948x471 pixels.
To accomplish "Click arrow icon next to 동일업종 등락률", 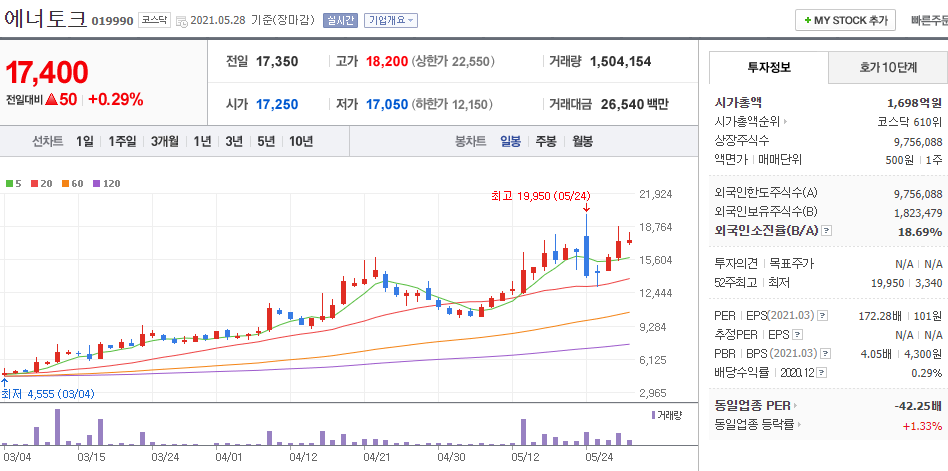I will pos(799,424).
